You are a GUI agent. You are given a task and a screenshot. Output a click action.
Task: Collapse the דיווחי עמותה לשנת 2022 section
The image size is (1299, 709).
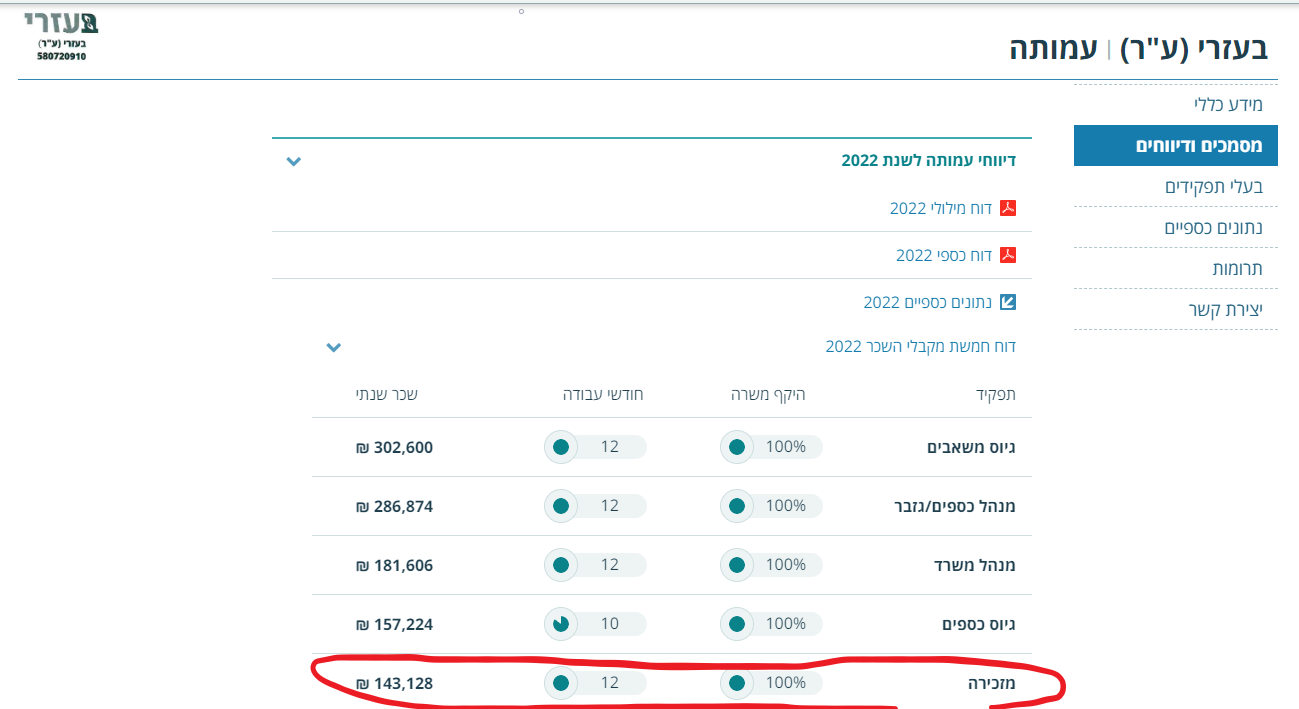point(293,161)
